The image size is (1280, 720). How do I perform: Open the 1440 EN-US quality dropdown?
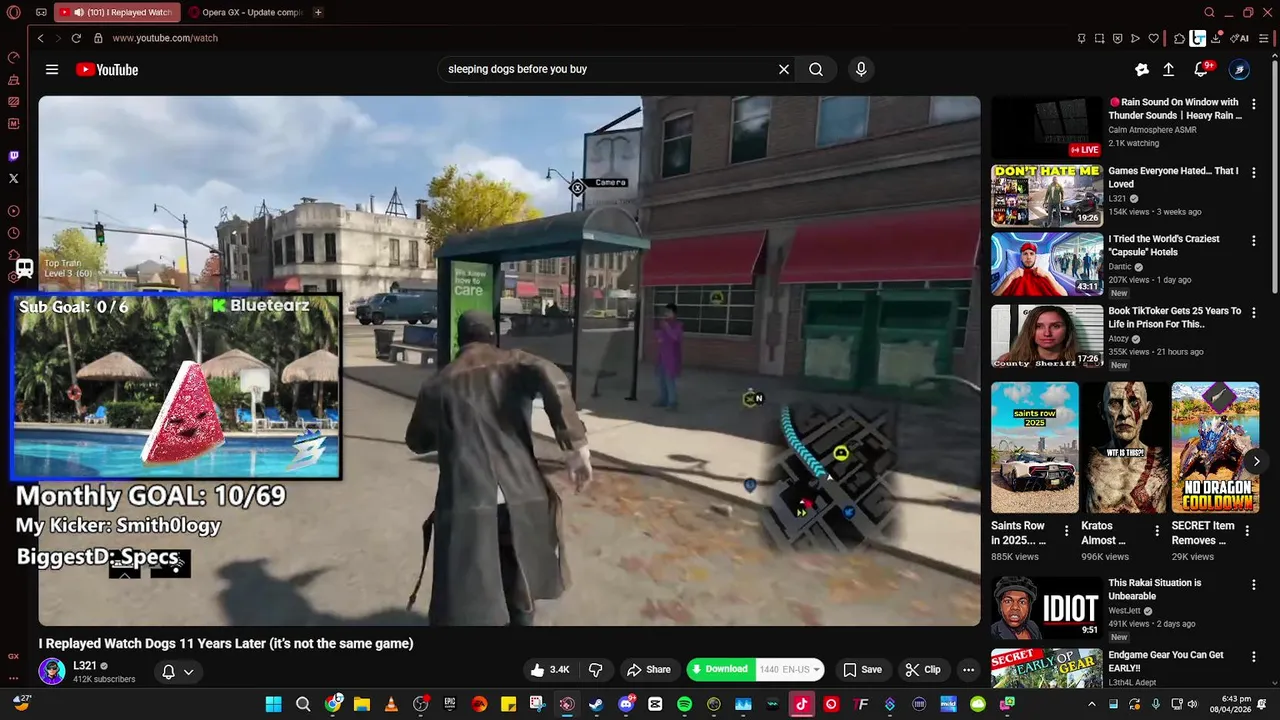790,669
